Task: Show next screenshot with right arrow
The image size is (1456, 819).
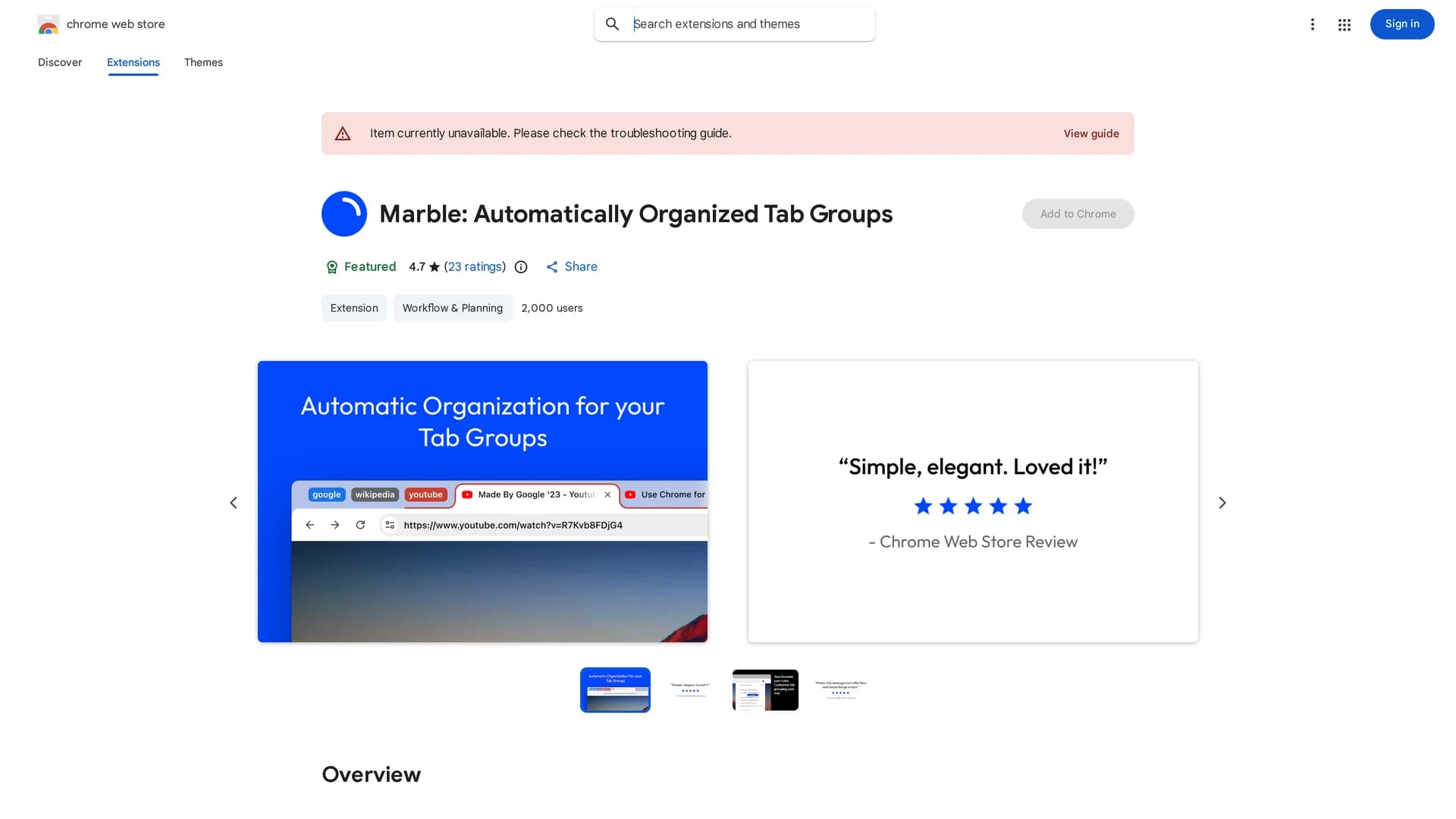Action: click(x=1222, y=503)
